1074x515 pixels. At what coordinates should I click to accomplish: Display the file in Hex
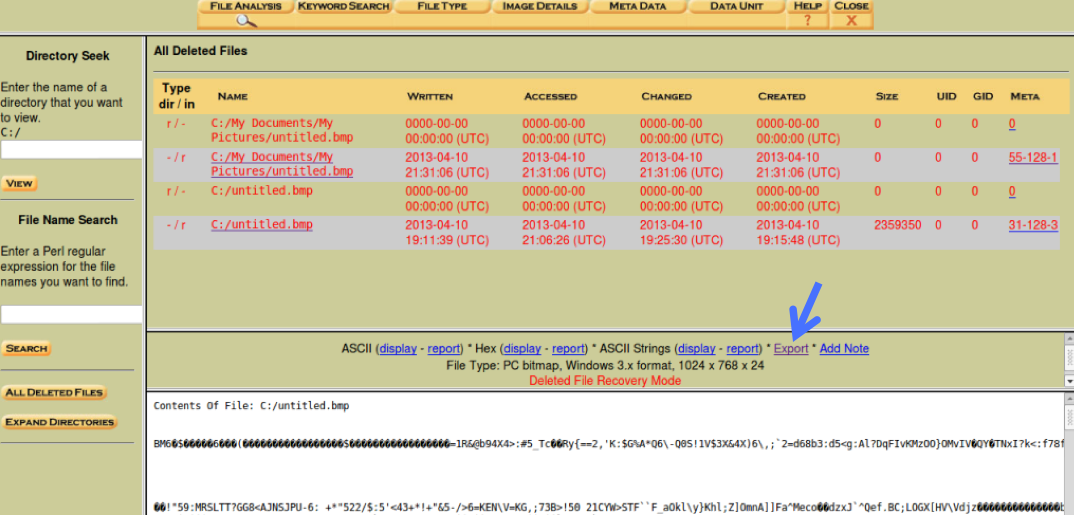click(523, 349)
